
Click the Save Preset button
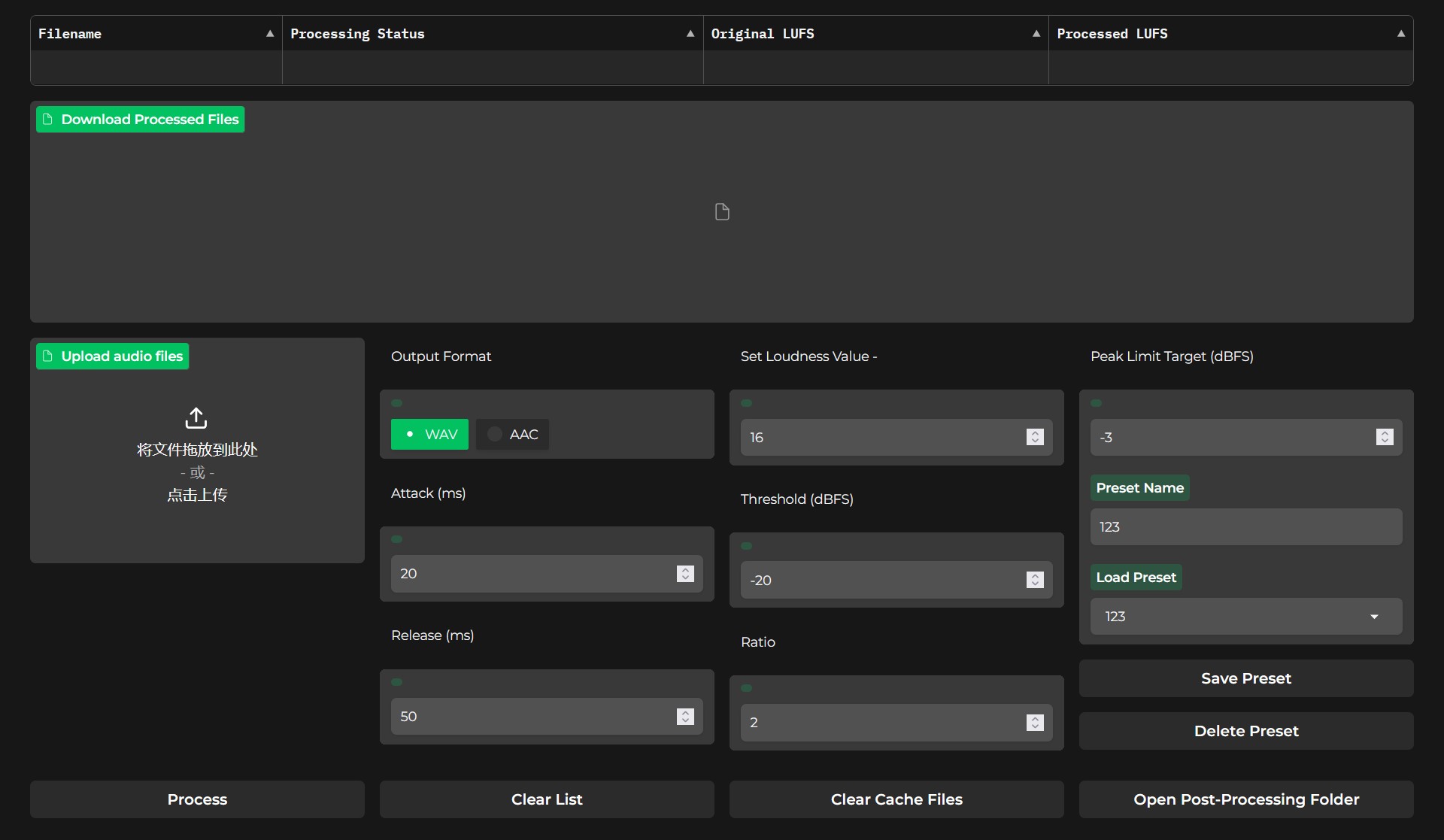(1246, 678)
